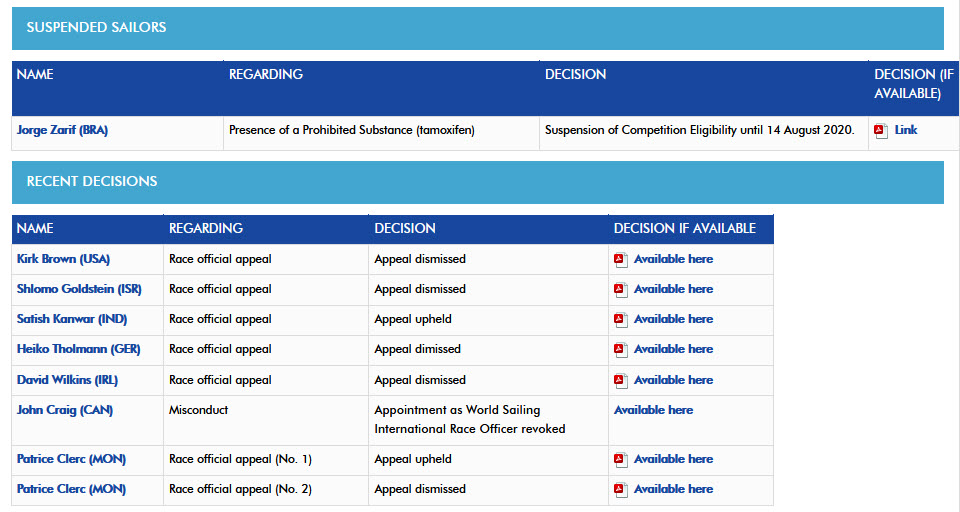
Task: Click the PDF icon in Heiko Tholmann's row
Action: coord(621,350)
